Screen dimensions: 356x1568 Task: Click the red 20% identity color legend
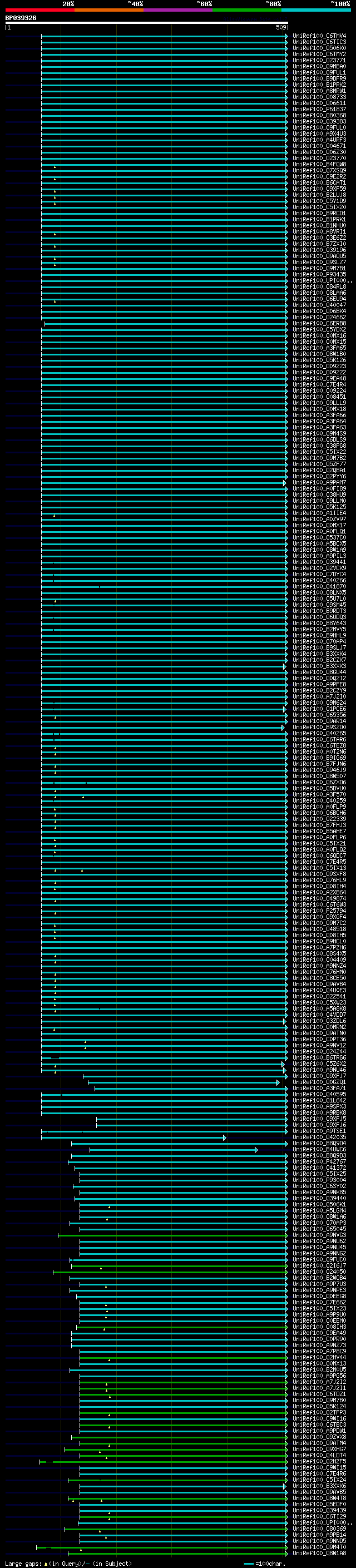pyautogui.click(x=39, y=10)
